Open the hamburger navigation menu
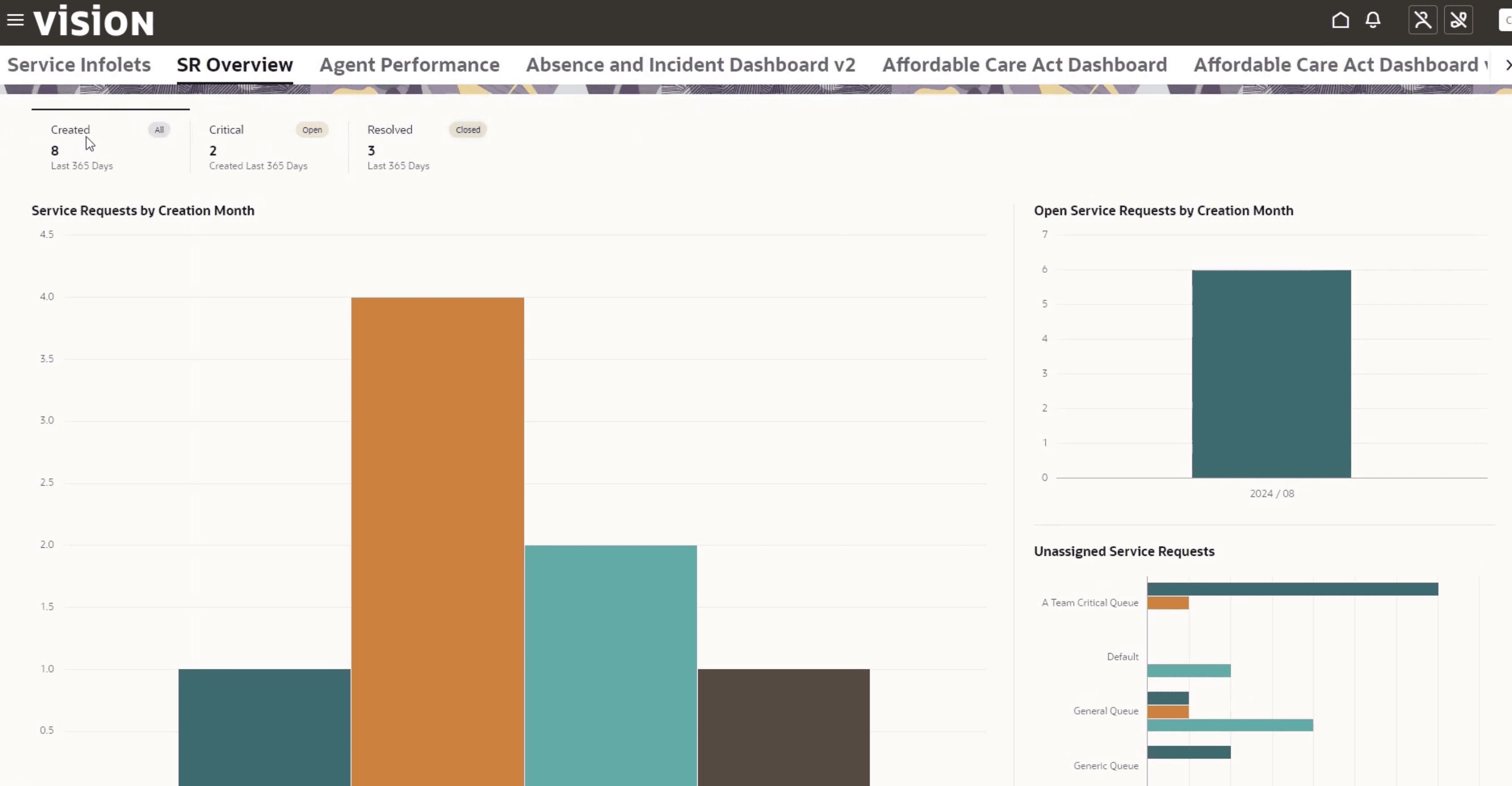Image resolution: width=1512 pixels, height=786 pixels. tap(15, 21)
